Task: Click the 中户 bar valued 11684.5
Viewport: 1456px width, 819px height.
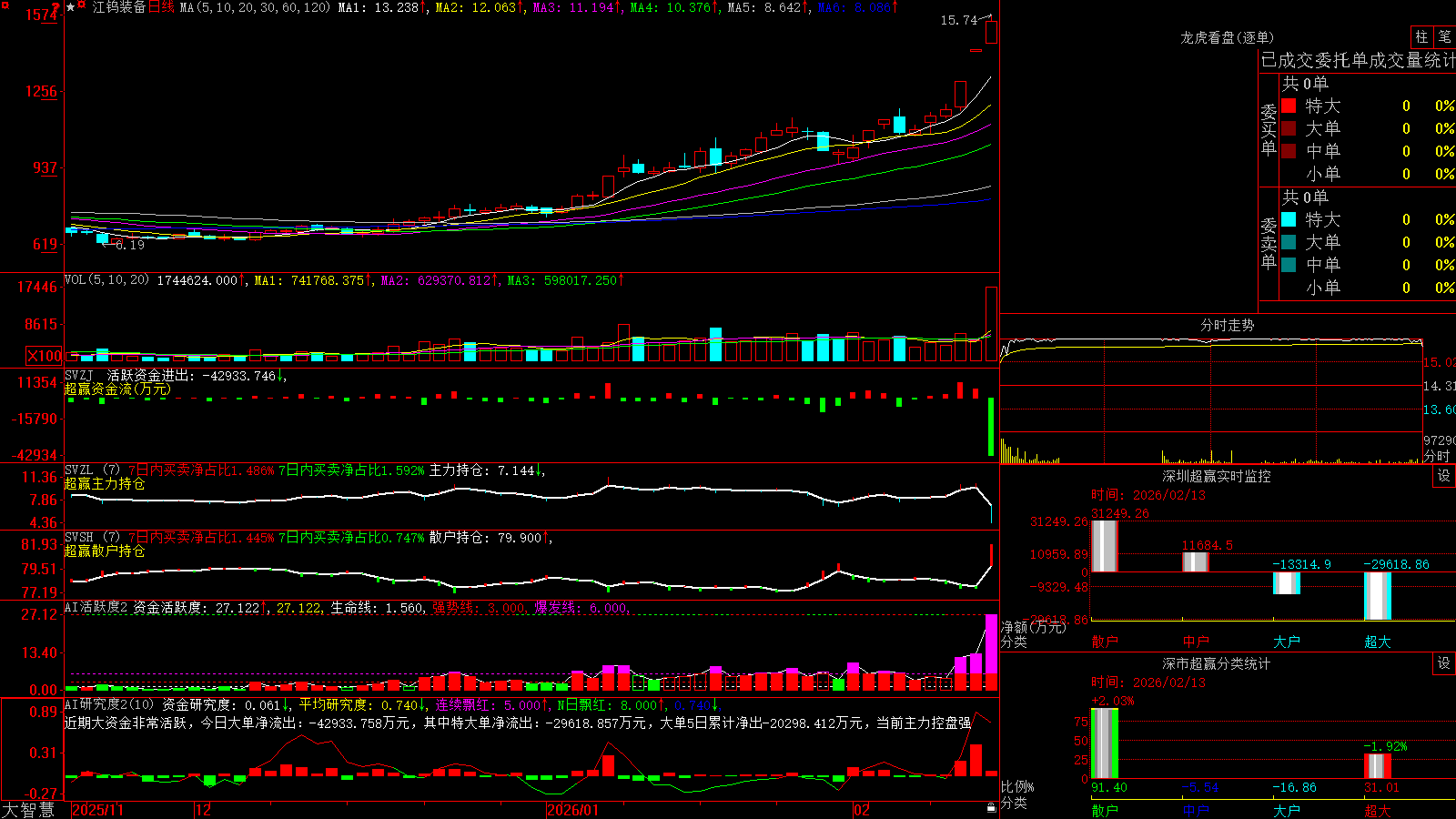Action: pos(1195,561)
